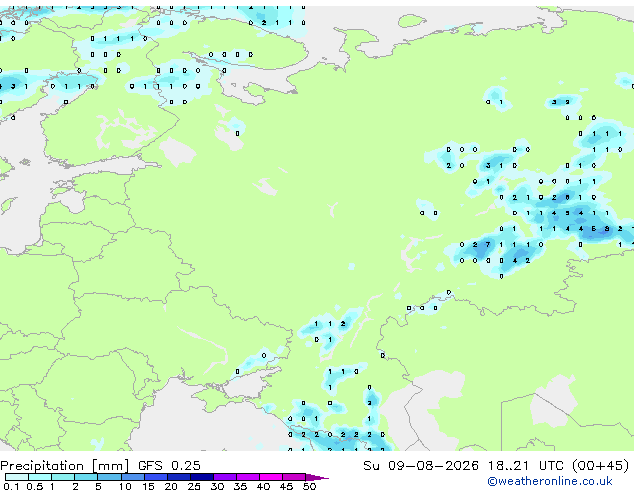Click the 'GFS 0.25' model label
Screen dimensions: 634x490
point(169,466)
